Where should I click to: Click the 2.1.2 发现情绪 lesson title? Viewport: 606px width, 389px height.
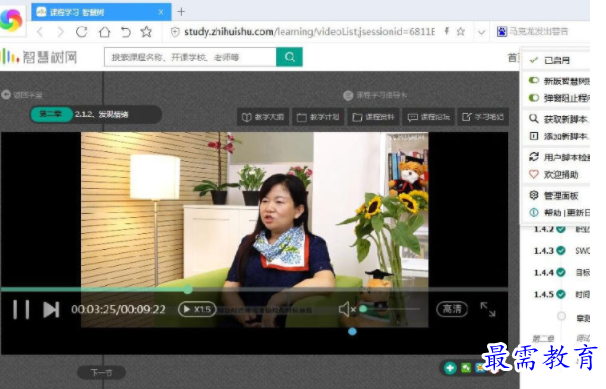pos(102,114)
